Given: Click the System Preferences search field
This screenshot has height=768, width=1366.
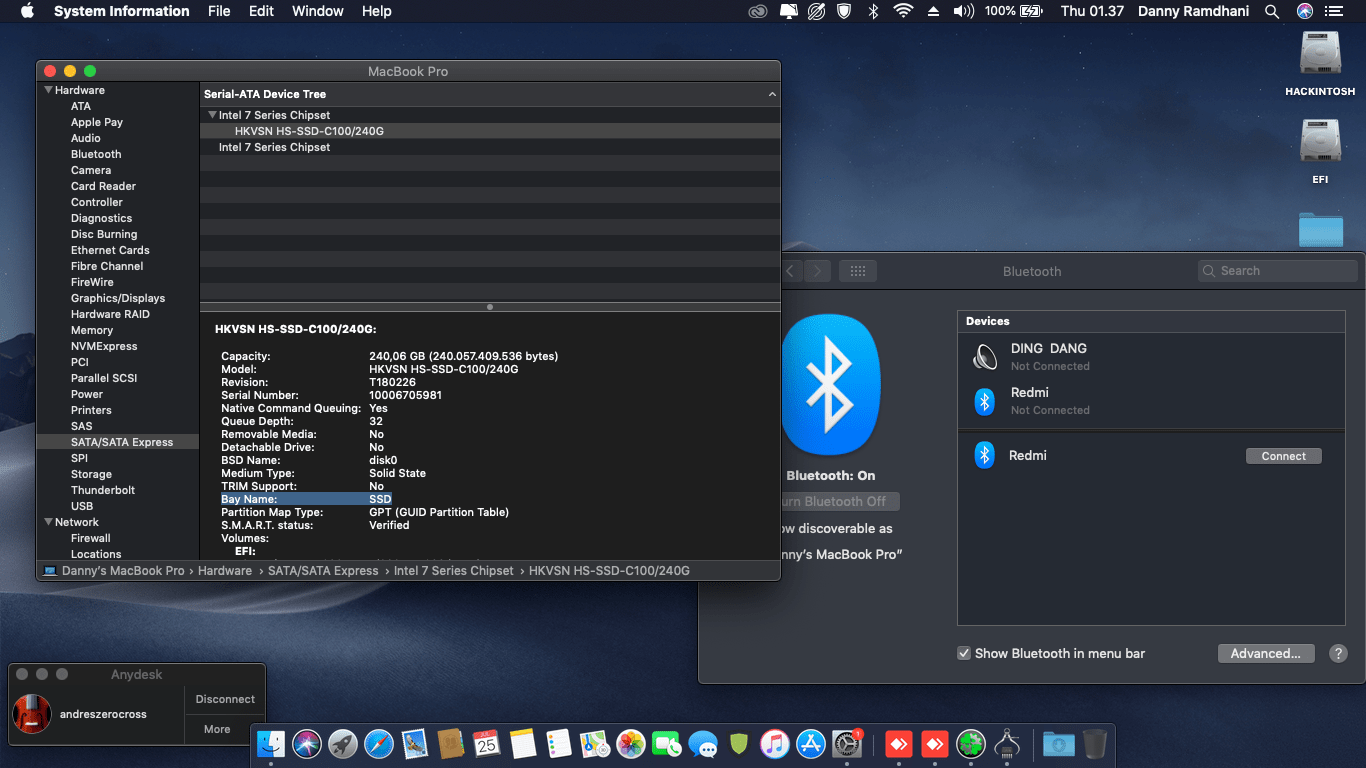Looking at the screenshot, I should point(1277,271).
